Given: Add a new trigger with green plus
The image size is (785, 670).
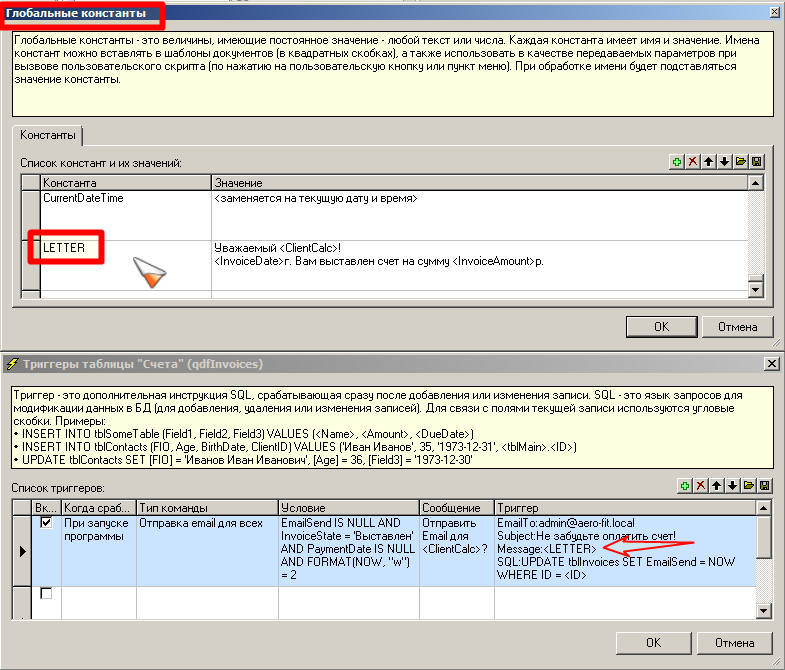Looking at the screenshot, I should [685, 486].
